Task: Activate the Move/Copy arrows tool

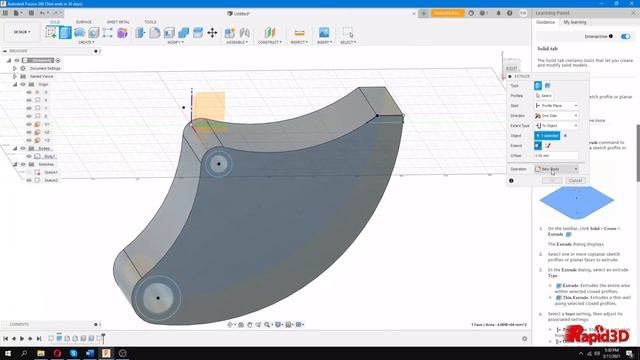Action: pyautogui.click(x=212, y=33)
